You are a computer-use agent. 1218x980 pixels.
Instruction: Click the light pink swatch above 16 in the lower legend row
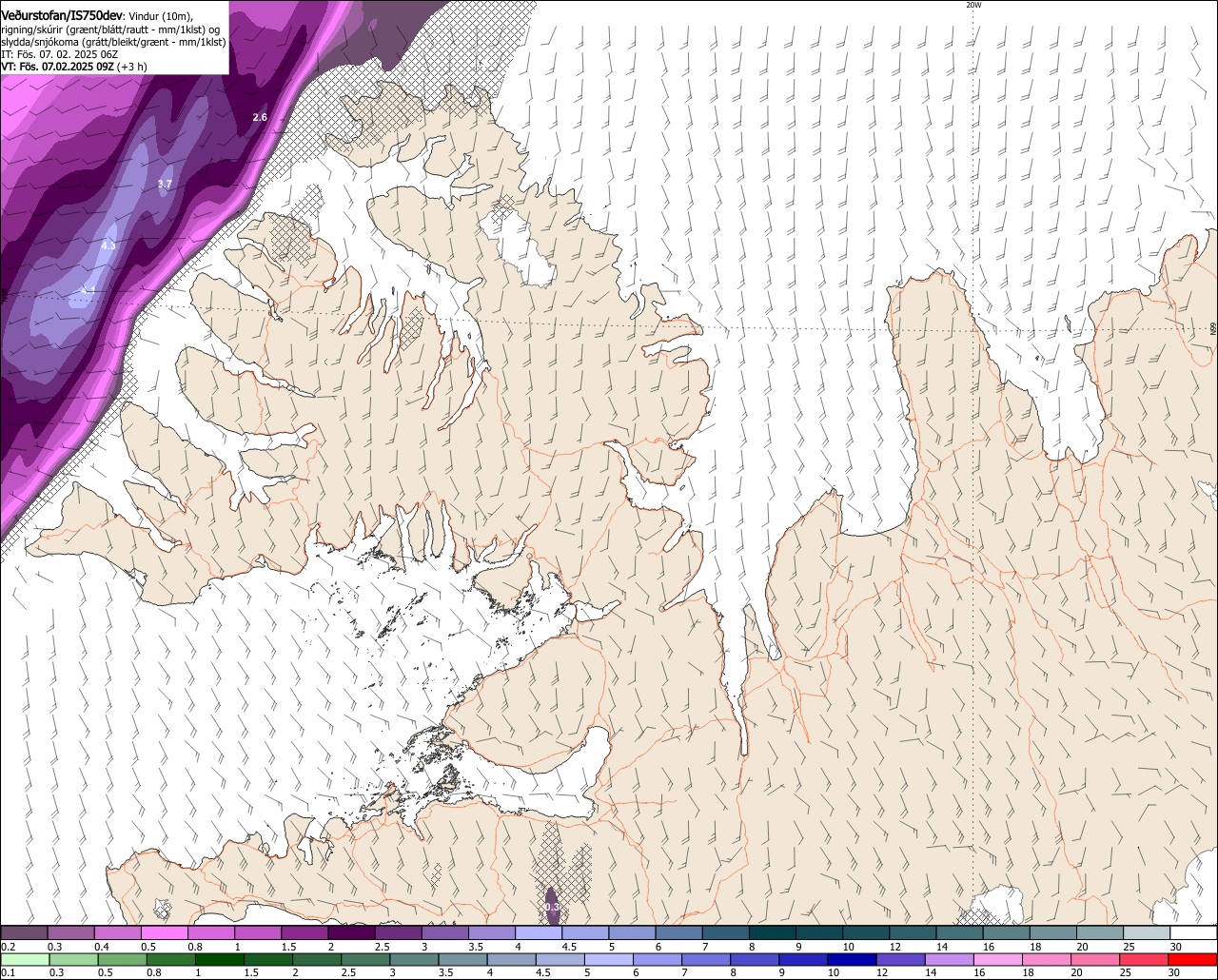998,960
